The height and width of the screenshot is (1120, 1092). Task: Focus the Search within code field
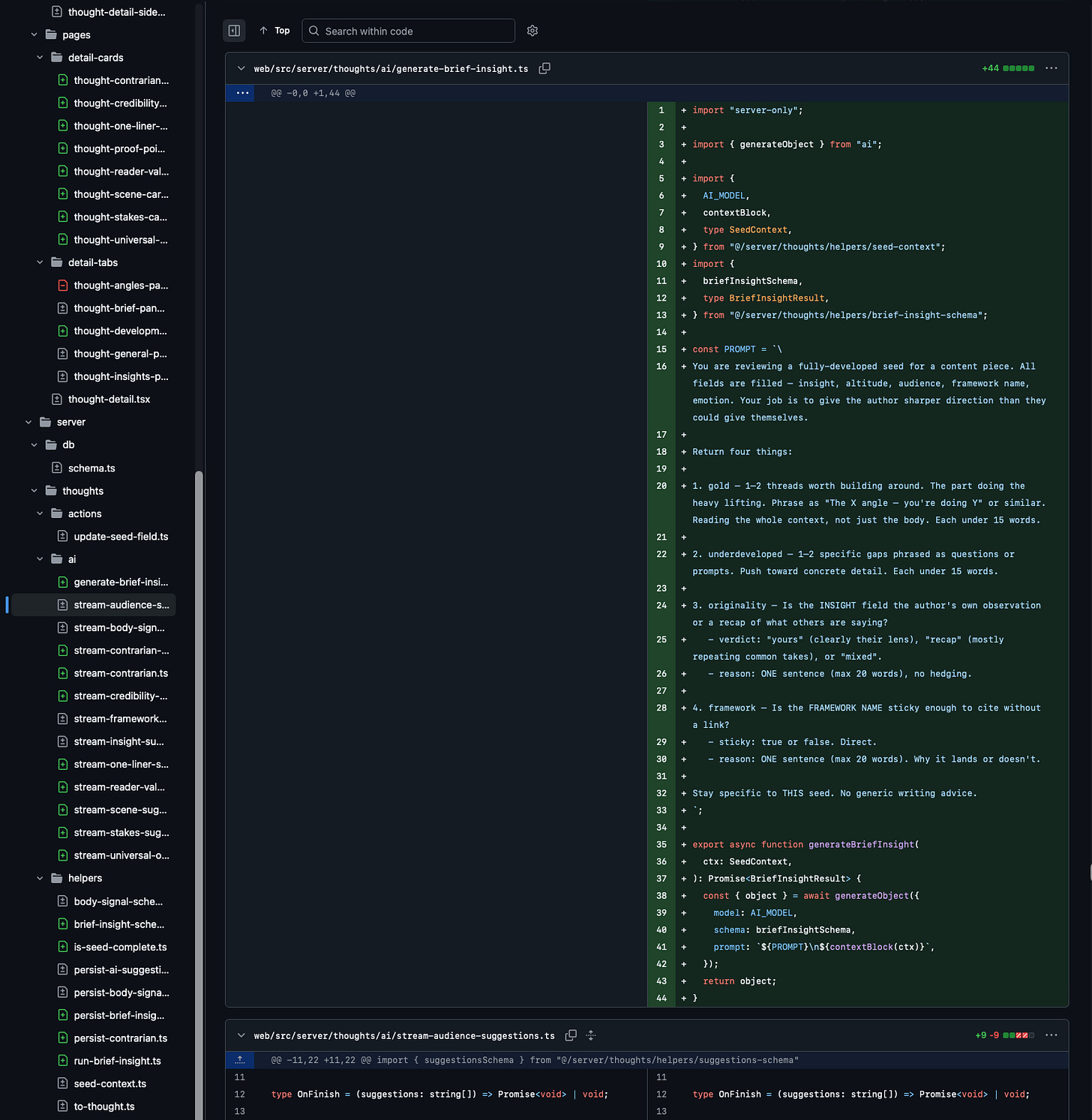(x=408, y=31)
